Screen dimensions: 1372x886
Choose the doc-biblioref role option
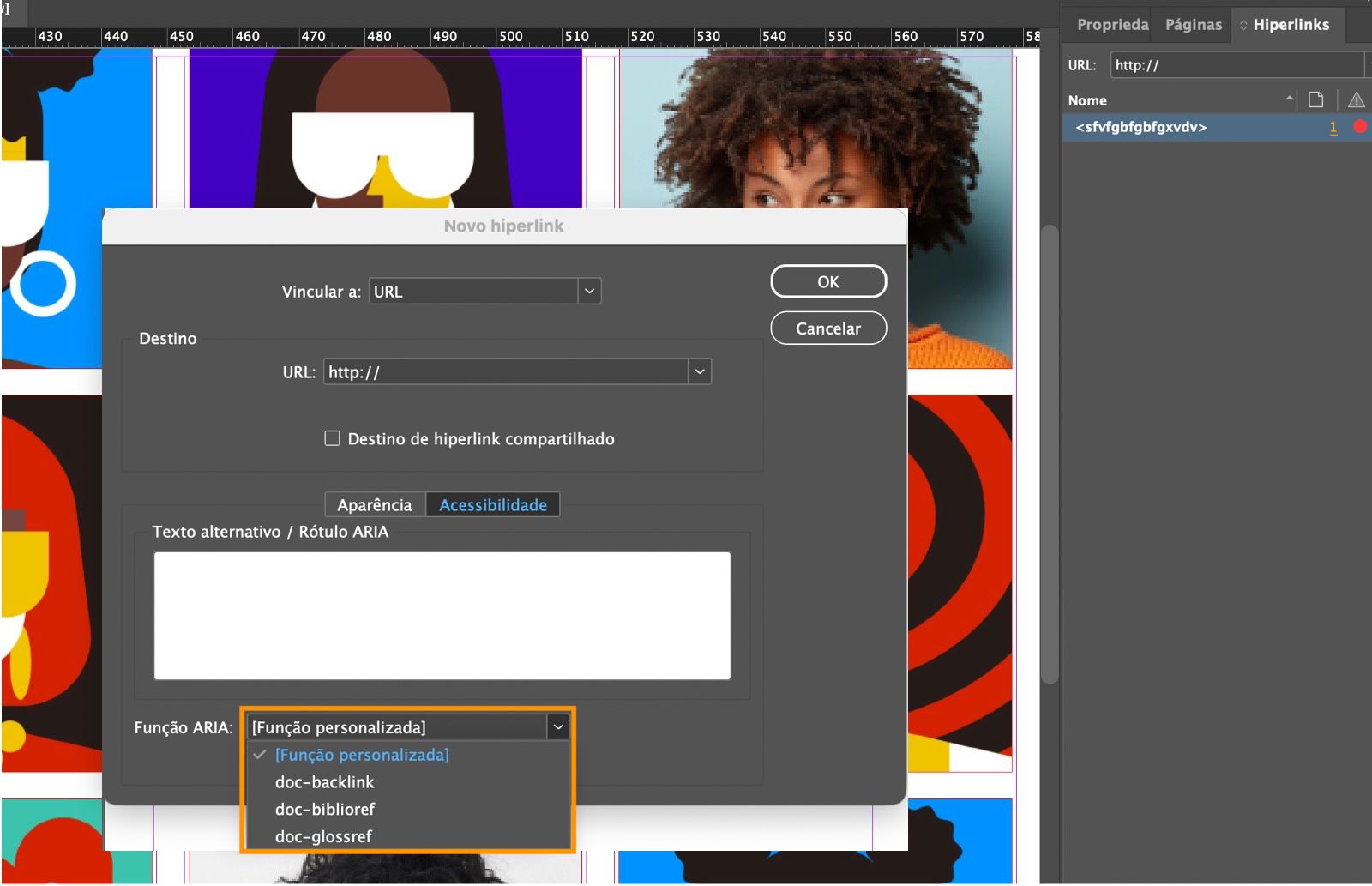[326, 809]
